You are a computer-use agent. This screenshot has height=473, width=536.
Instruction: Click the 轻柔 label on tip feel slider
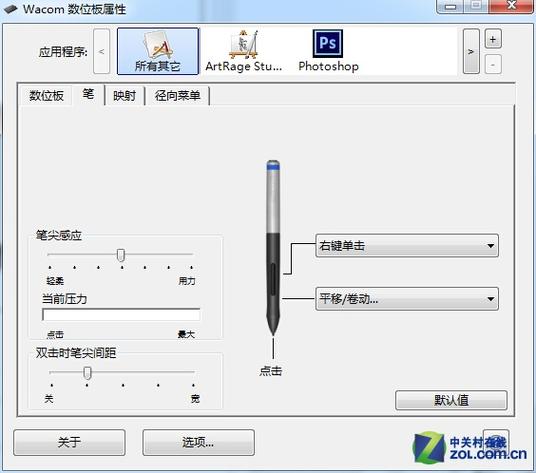pos(55,281)
